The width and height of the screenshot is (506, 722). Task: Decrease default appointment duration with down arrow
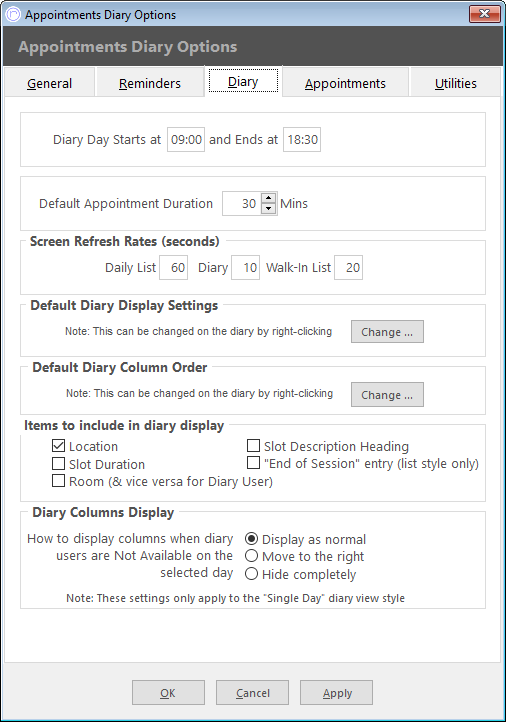pos(268,209)
